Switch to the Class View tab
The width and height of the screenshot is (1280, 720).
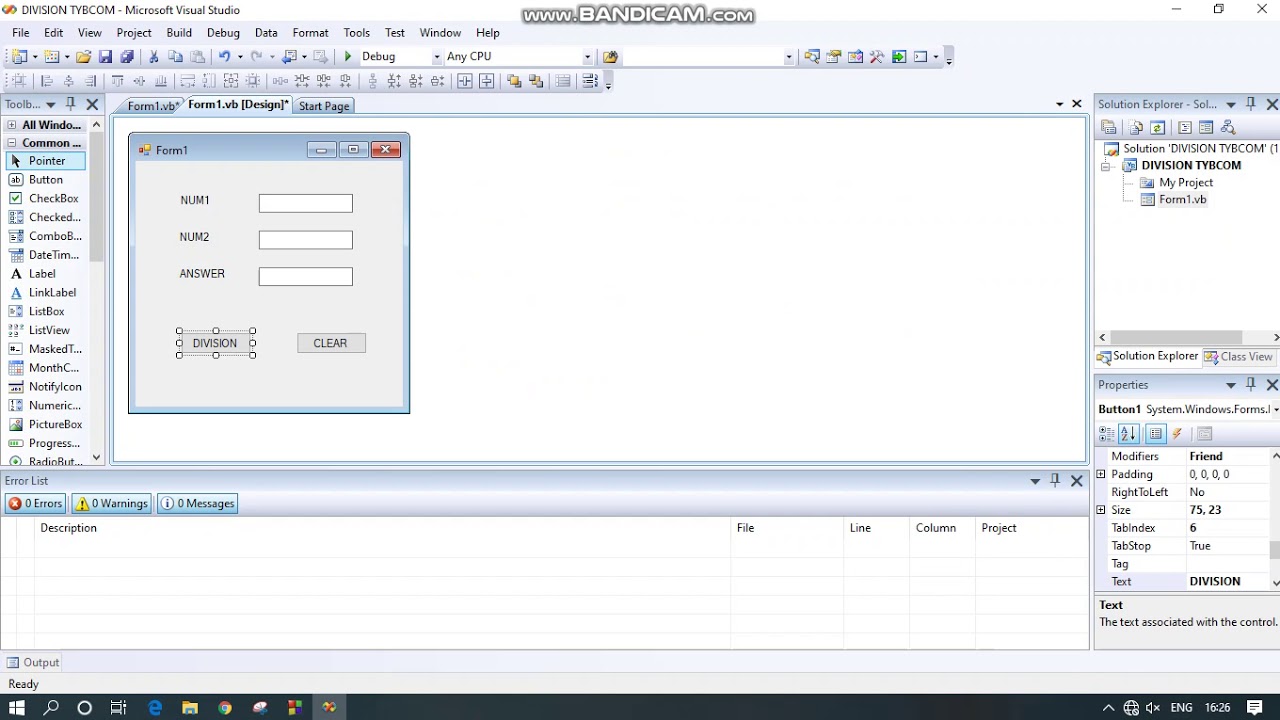(x=1238, y=357)
